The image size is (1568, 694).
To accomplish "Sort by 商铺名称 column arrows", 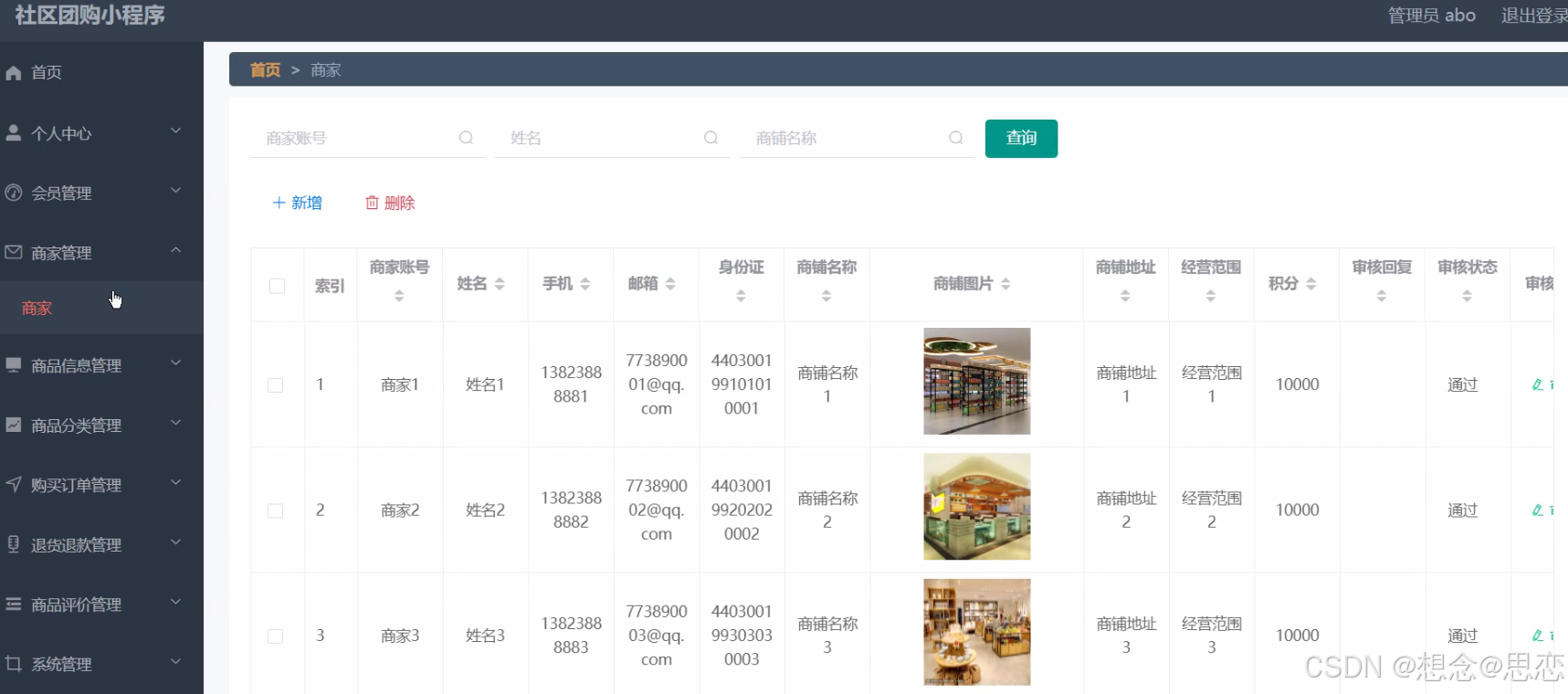I will click(826, 296).
